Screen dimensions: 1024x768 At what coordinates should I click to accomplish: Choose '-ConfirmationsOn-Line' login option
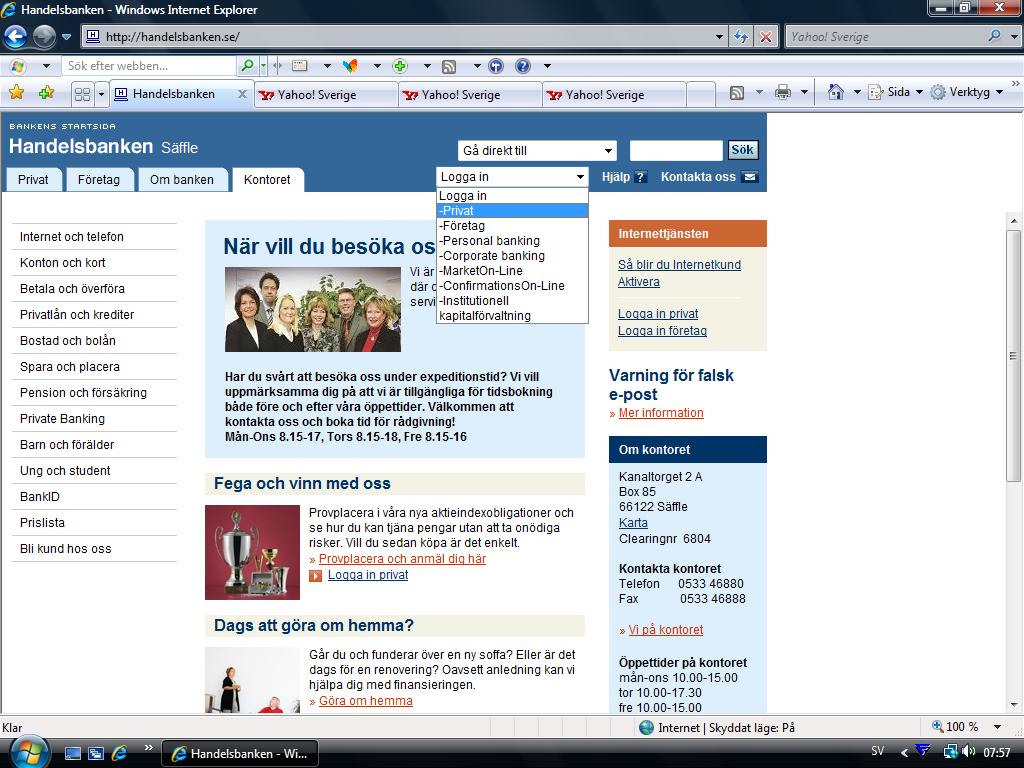tap(512, 286)
